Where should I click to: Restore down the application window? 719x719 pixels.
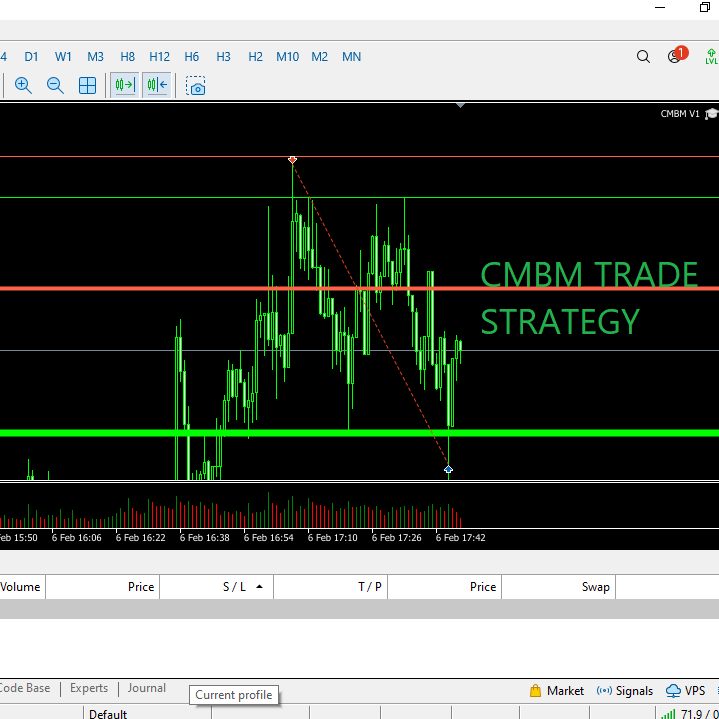click(x=705, y=7)
